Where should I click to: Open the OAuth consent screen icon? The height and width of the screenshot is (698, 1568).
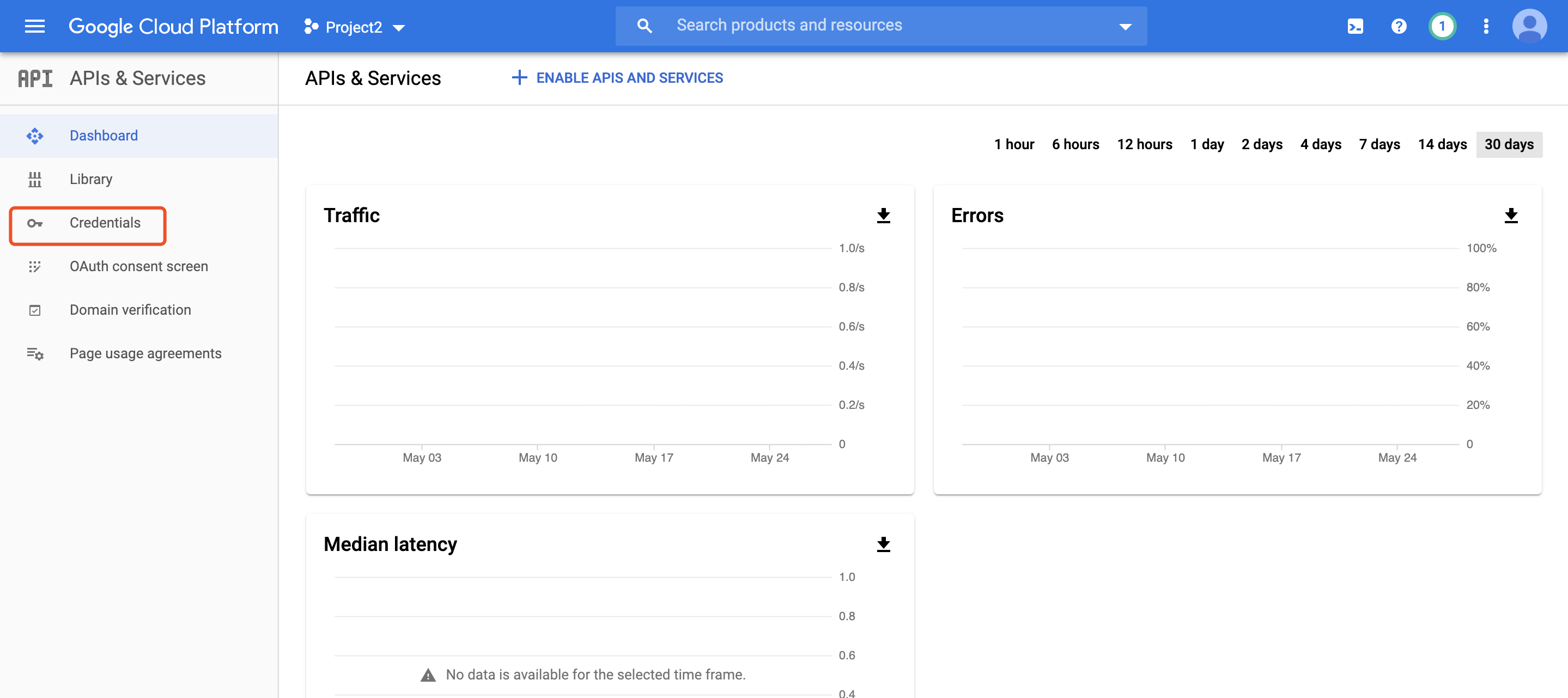click(x=35, y=266)
